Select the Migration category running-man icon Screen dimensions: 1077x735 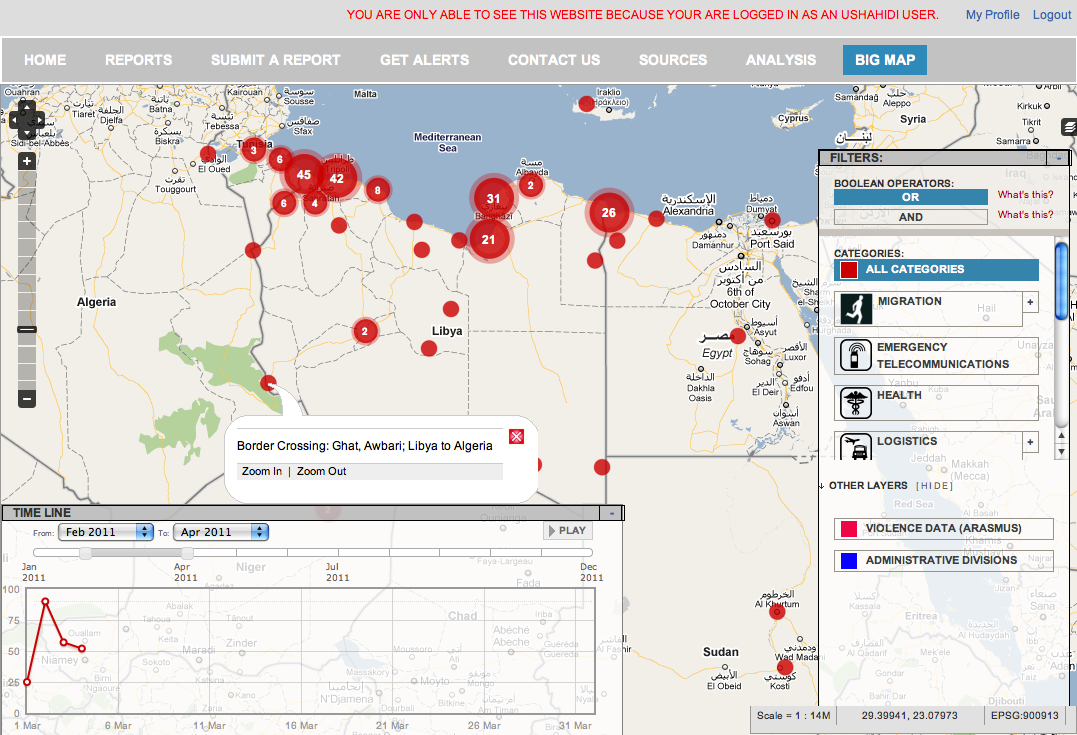tap(856, 309)
